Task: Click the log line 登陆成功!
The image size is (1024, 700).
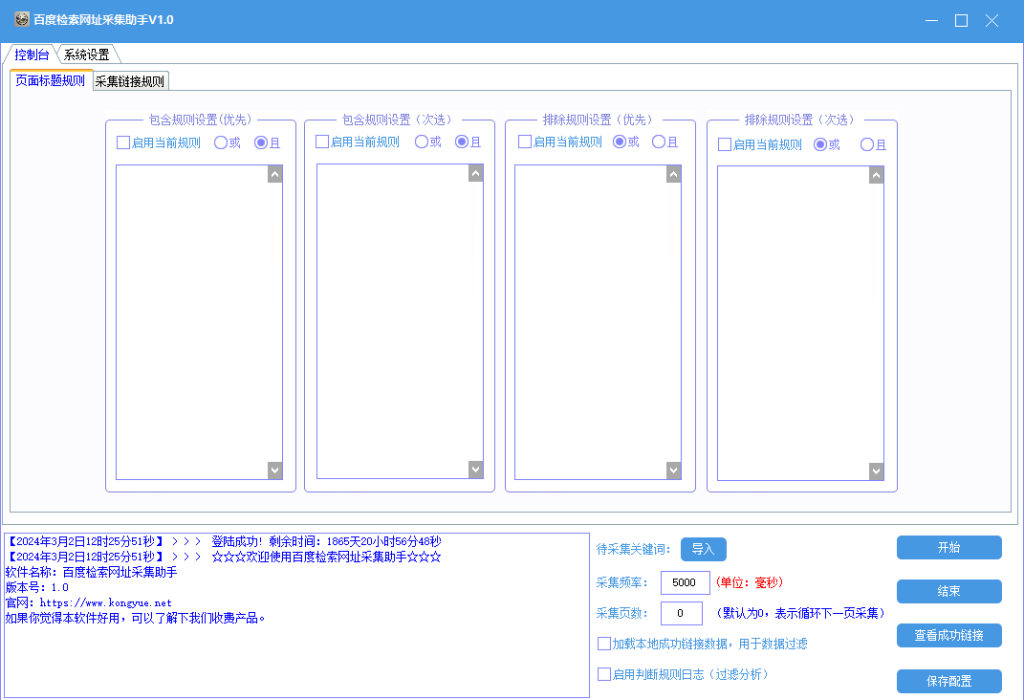Action: pos(223,541)
